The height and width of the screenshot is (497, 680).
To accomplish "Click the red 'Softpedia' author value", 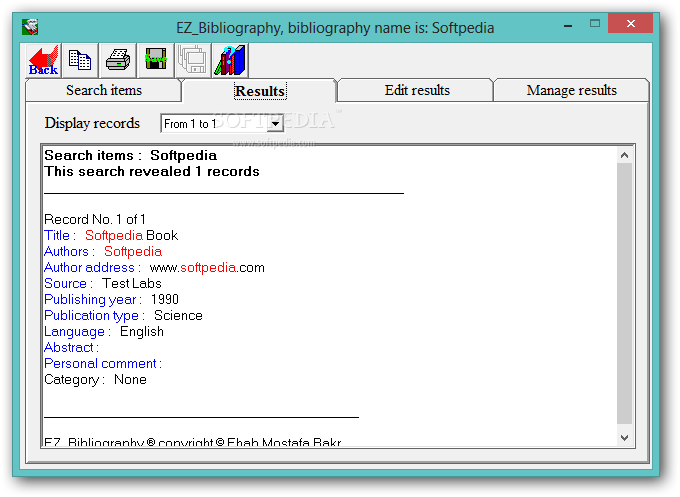I will pyautogui.click(x=133, y=252).
